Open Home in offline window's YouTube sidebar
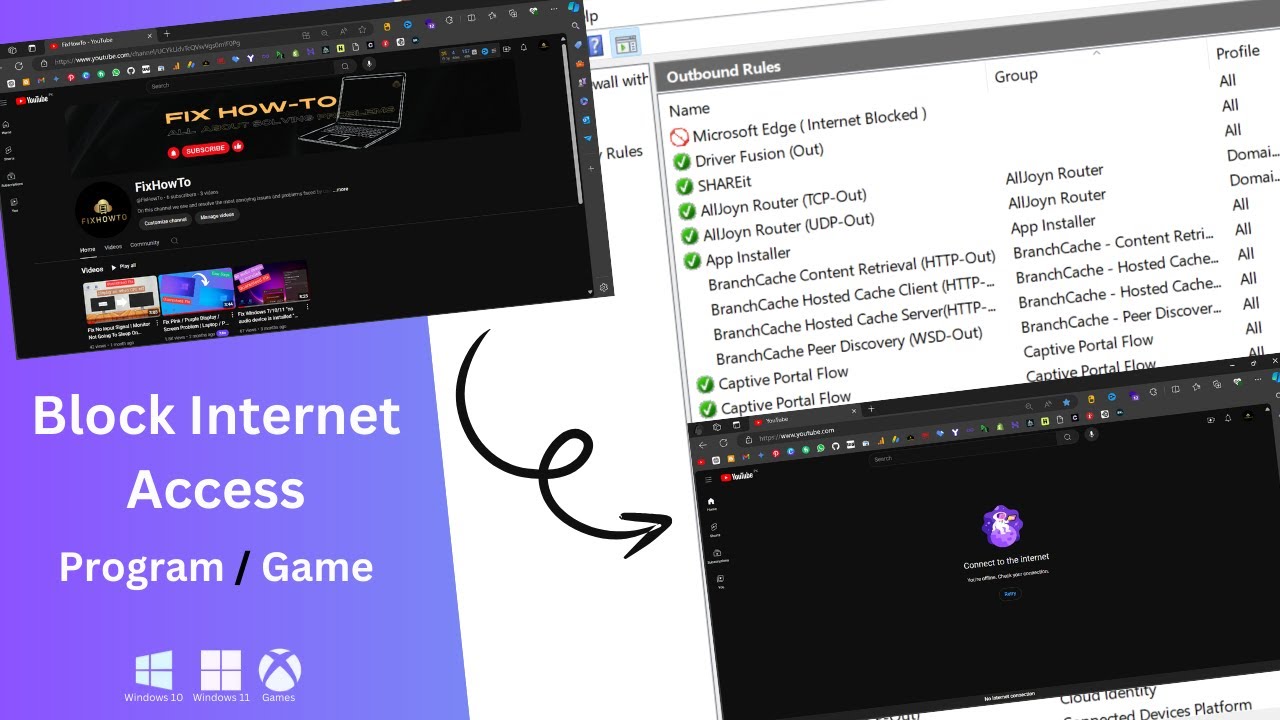Image resolution: width=1280 pixels, height=720 pixels. (x=712, y=503)
